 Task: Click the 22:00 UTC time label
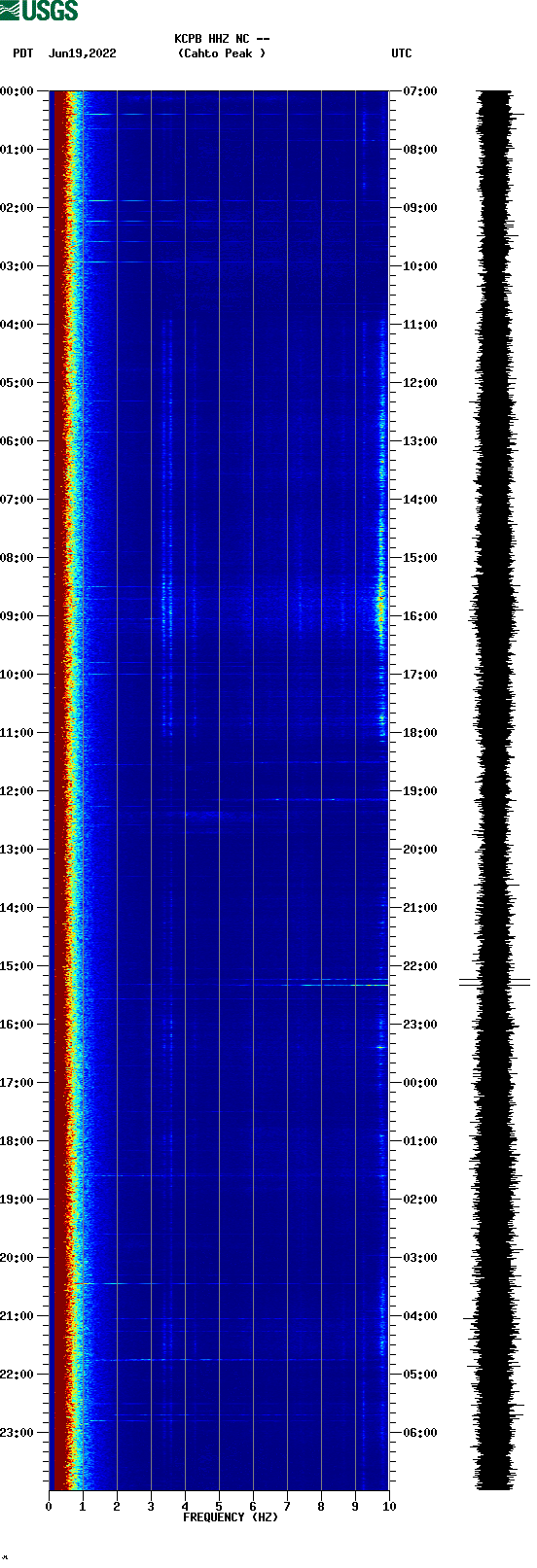coord(419,966)
